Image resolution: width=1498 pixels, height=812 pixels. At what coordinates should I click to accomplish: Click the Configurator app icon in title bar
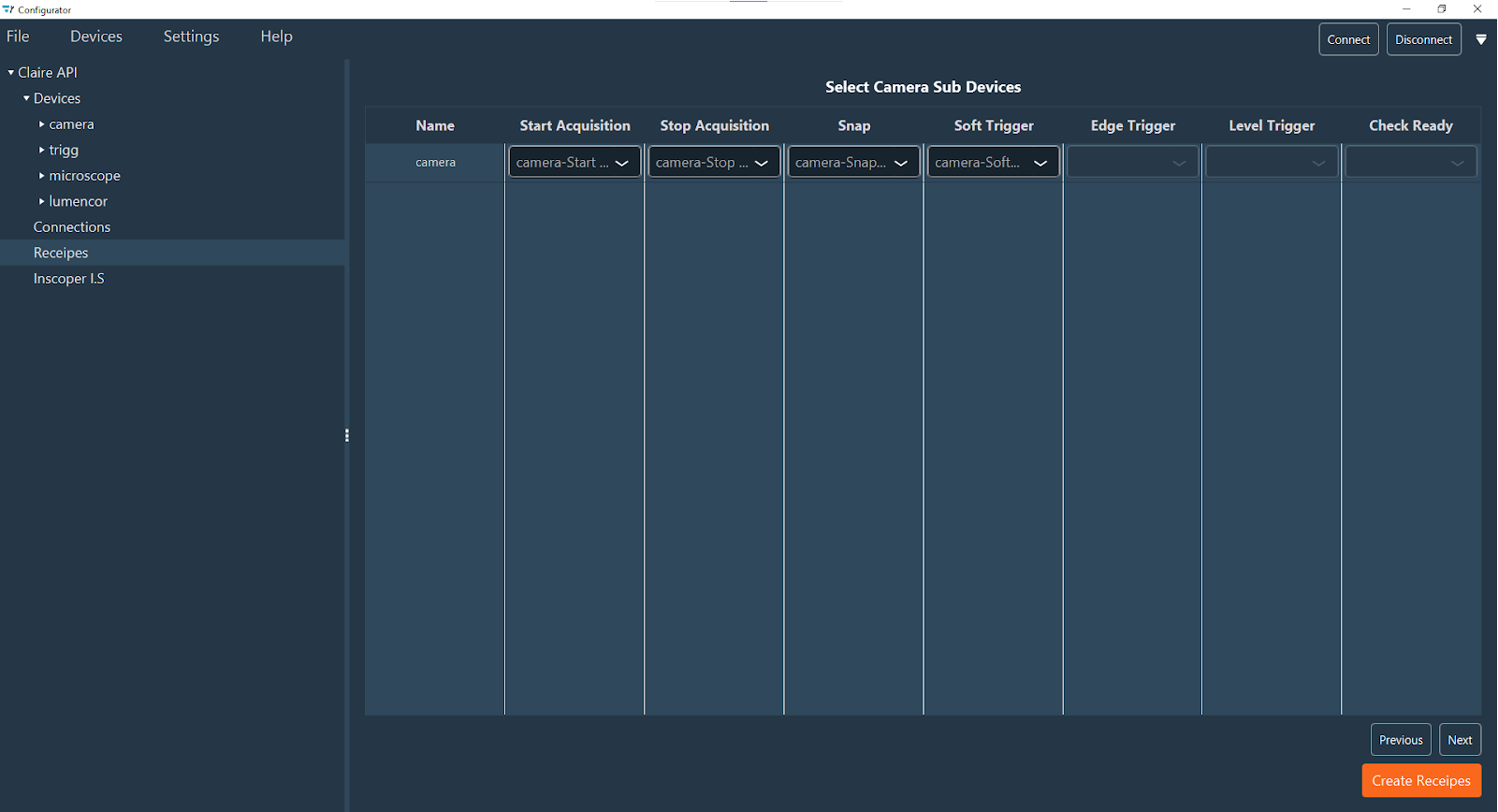(8, 9)
